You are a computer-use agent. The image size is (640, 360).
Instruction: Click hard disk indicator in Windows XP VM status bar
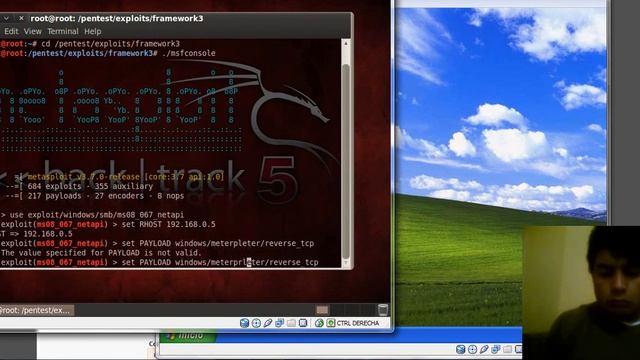pos(460,349)
